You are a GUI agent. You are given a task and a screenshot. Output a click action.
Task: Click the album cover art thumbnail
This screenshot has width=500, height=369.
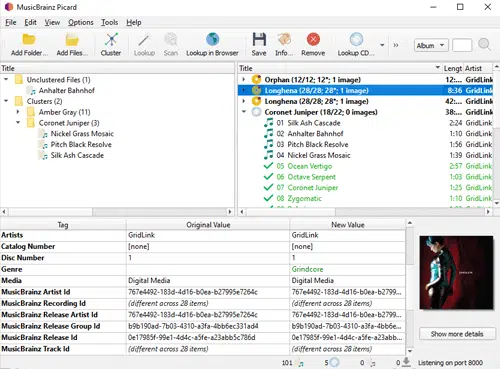coord(456,272)
